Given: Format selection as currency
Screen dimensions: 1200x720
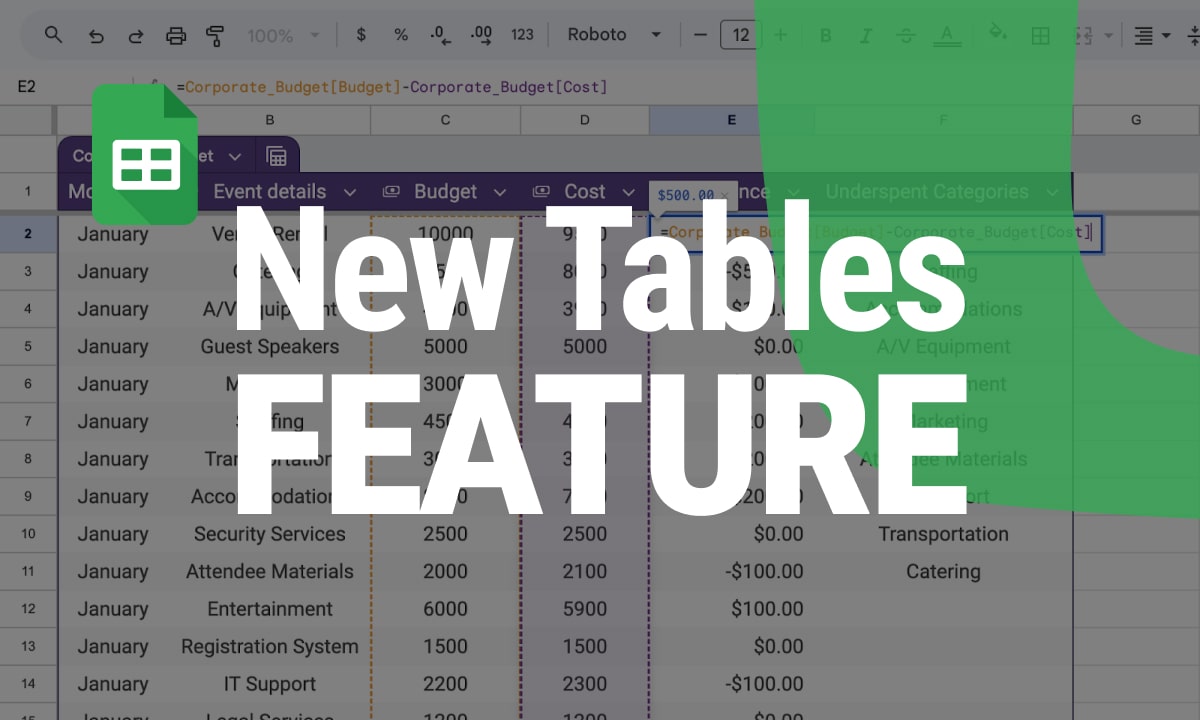Looking at the screenshot, I should point(360,34).
